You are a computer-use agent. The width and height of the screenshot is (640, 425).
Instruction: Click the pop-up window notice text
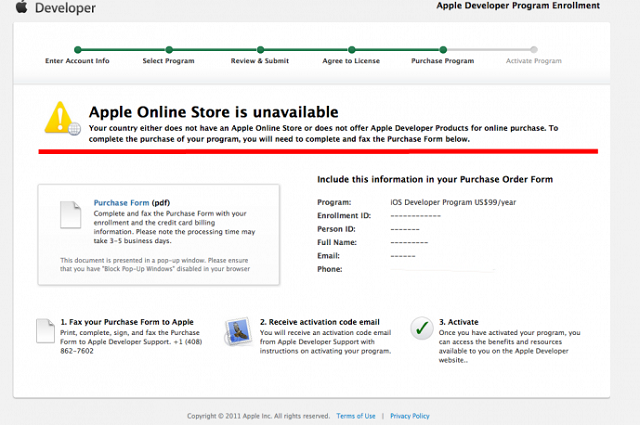(x=155, y=265)
